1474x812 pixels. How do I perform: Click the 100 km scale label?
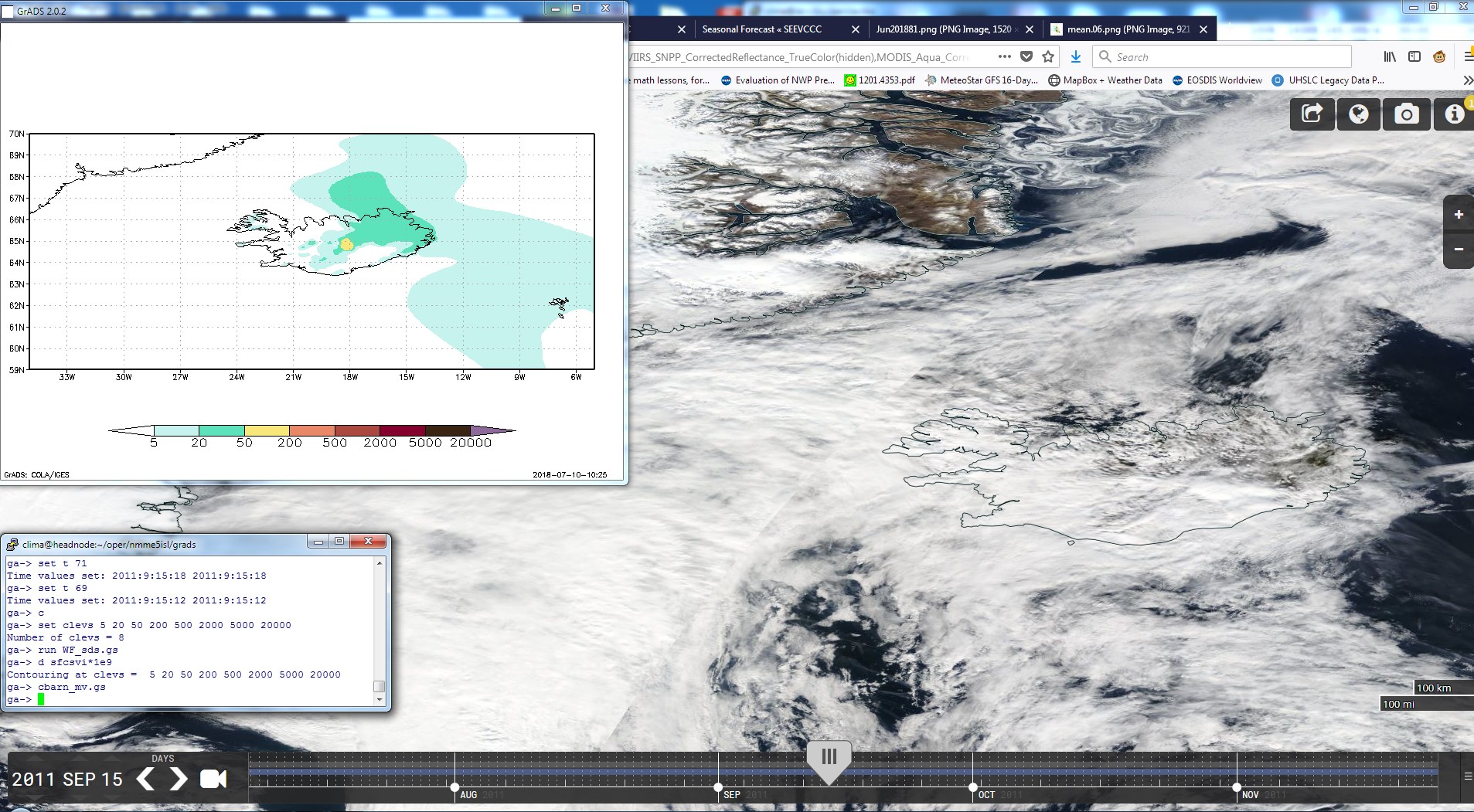tap(1434, 688)
